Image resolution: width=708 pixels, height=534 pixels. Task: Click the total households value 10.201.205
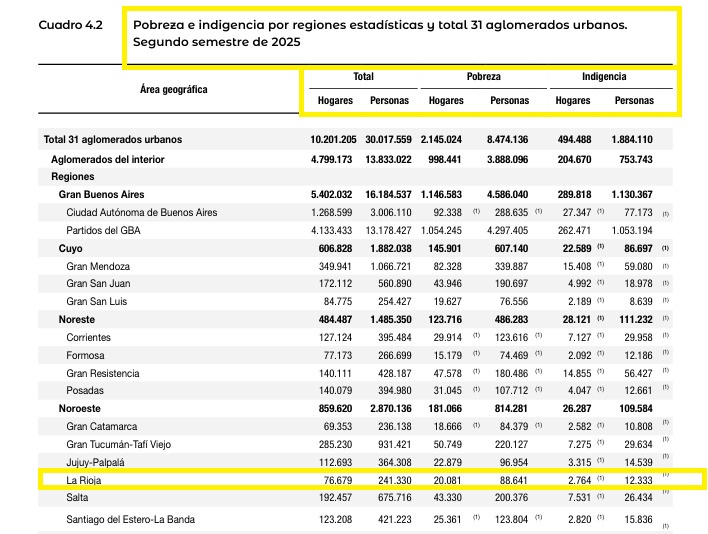pos(333,139)
